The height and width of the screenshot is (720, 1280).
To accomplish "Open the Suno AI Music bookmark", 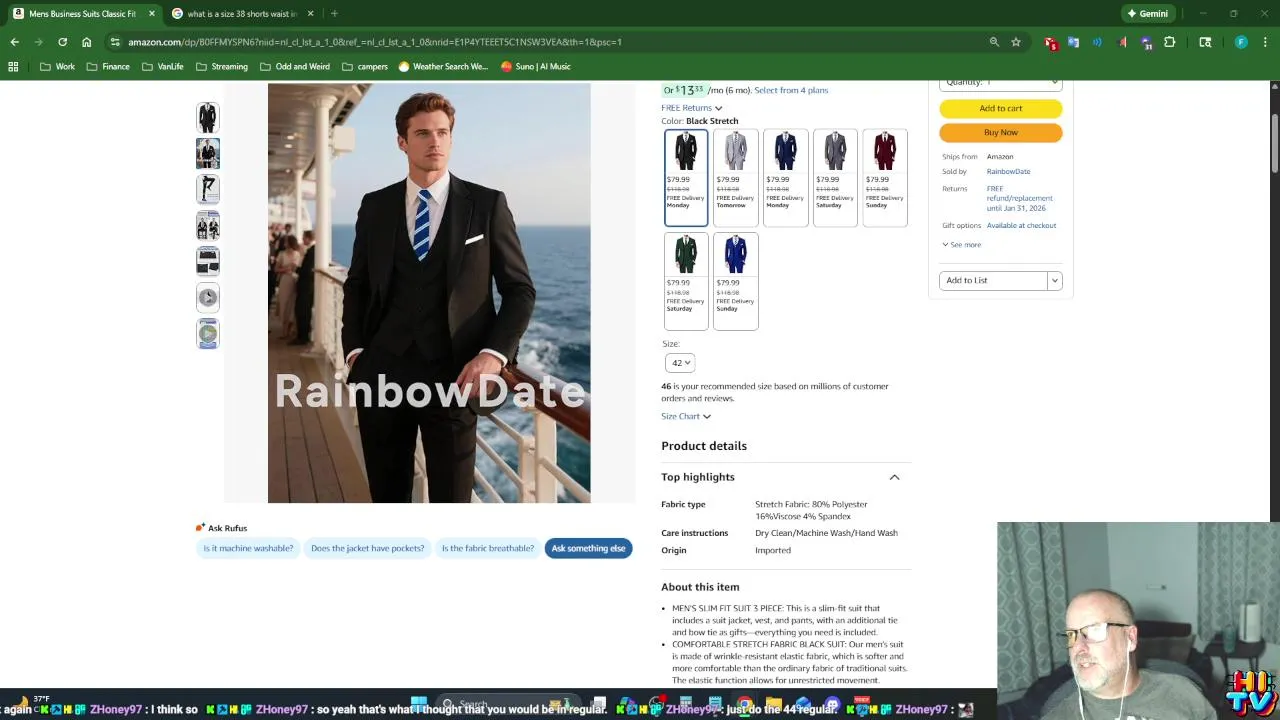I will click(x=536, y=67).
